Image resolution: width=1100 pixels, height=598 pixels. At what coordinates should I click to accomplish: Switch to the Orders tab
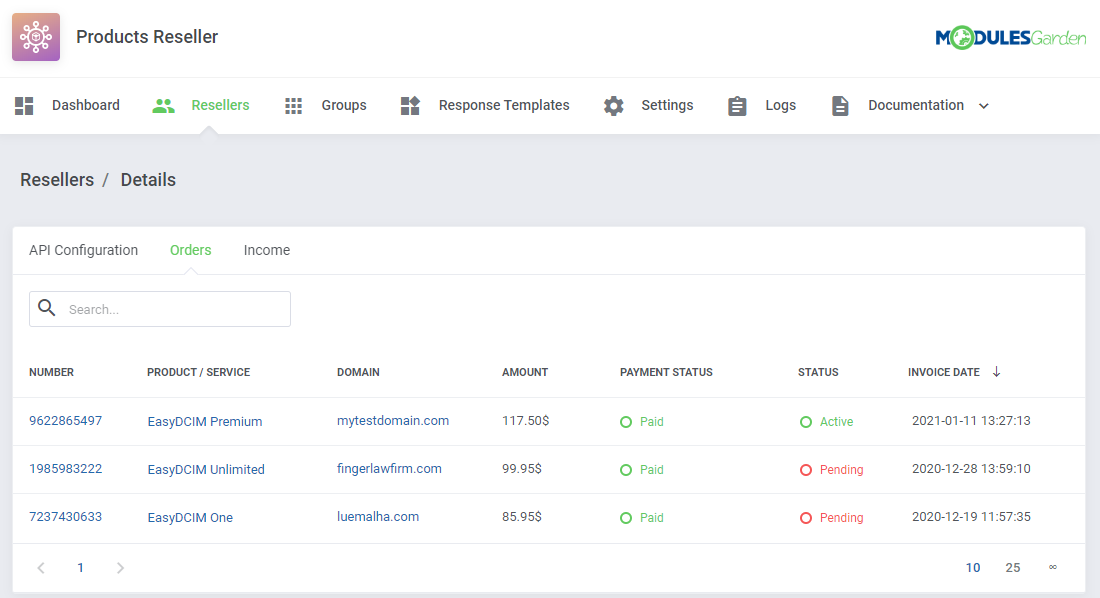190,250
